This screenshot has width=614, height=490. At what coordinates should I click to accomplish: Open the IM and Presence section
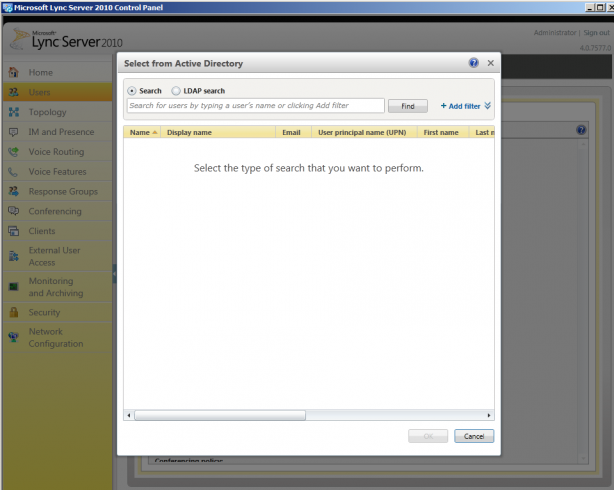(x=58, y=132)
